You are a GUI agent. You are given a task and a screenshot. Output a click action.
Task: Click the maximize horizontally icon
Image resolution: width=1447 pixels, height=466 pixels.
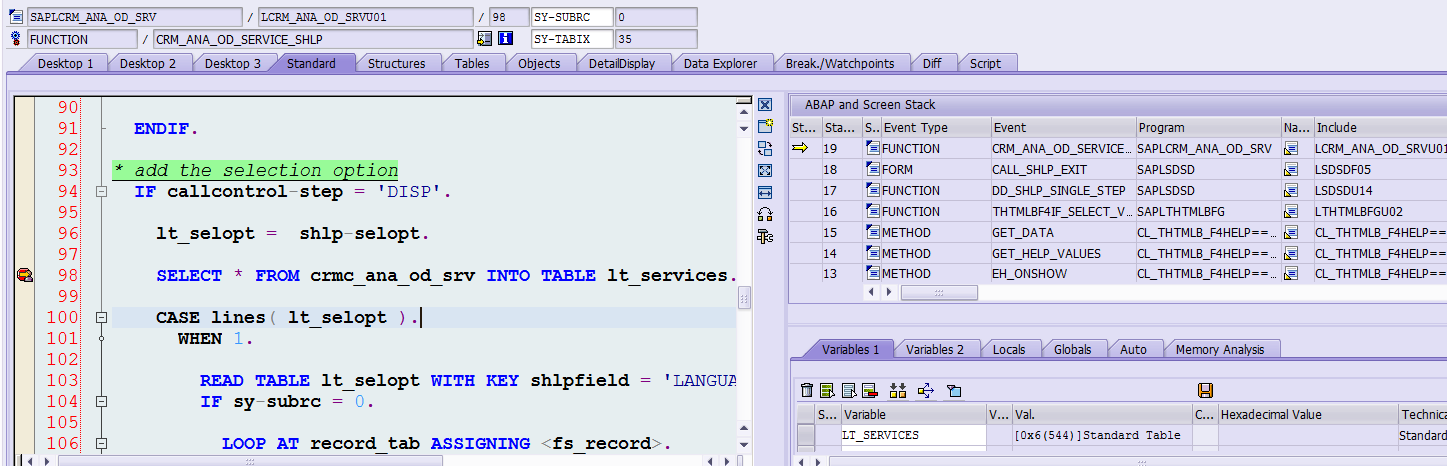(765, 192)
